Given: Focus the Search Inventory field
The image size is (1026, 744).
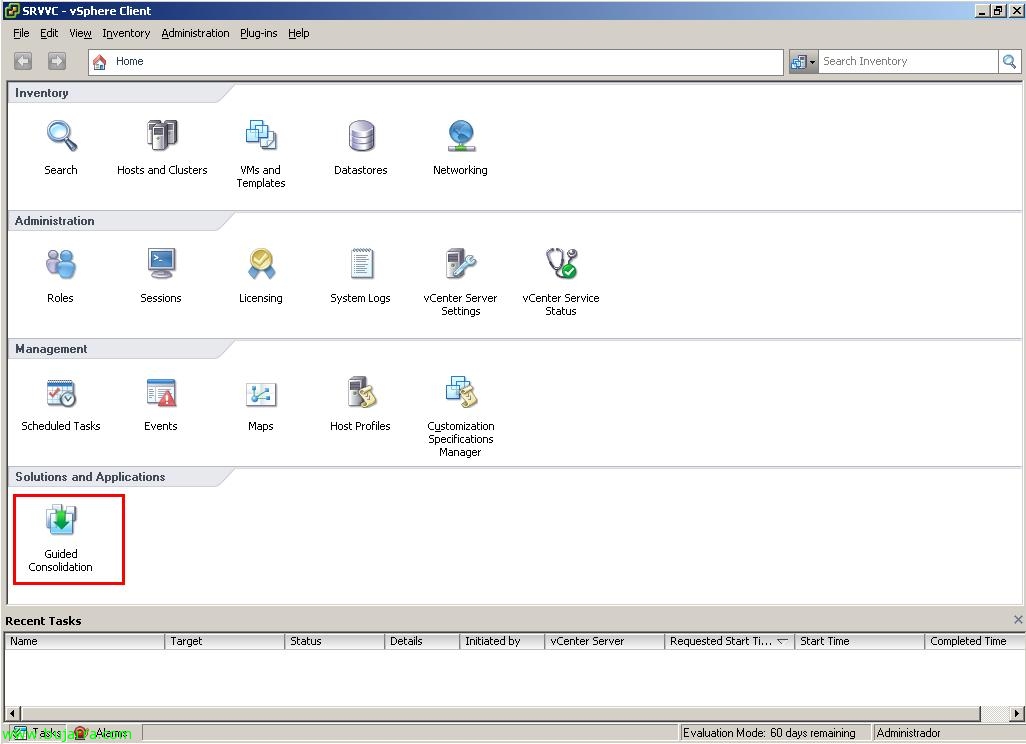Looking at the screenshot, I should tap(908, 62).
